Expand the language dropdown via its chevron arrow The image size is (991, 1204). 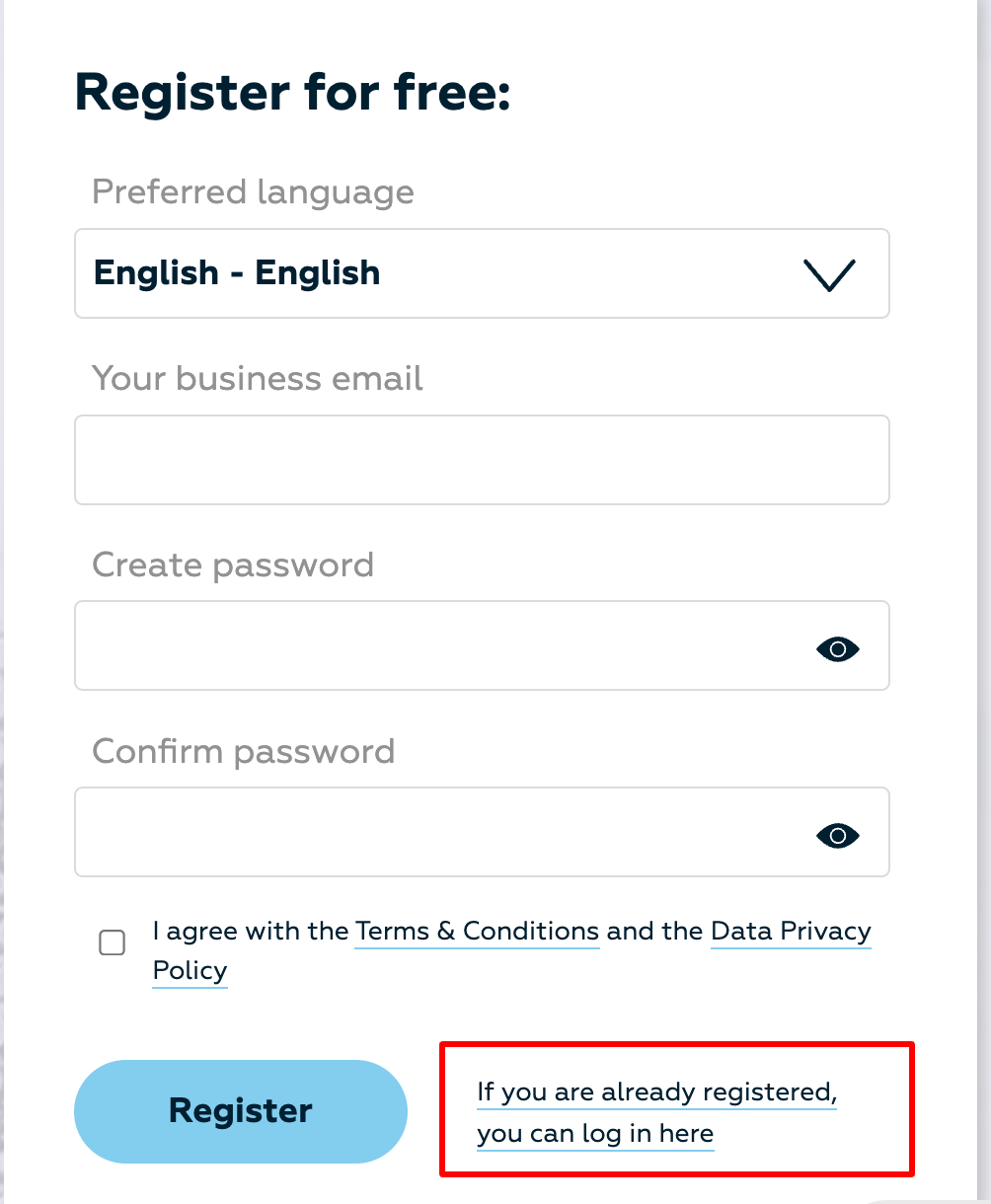click(x=830, y=275)
